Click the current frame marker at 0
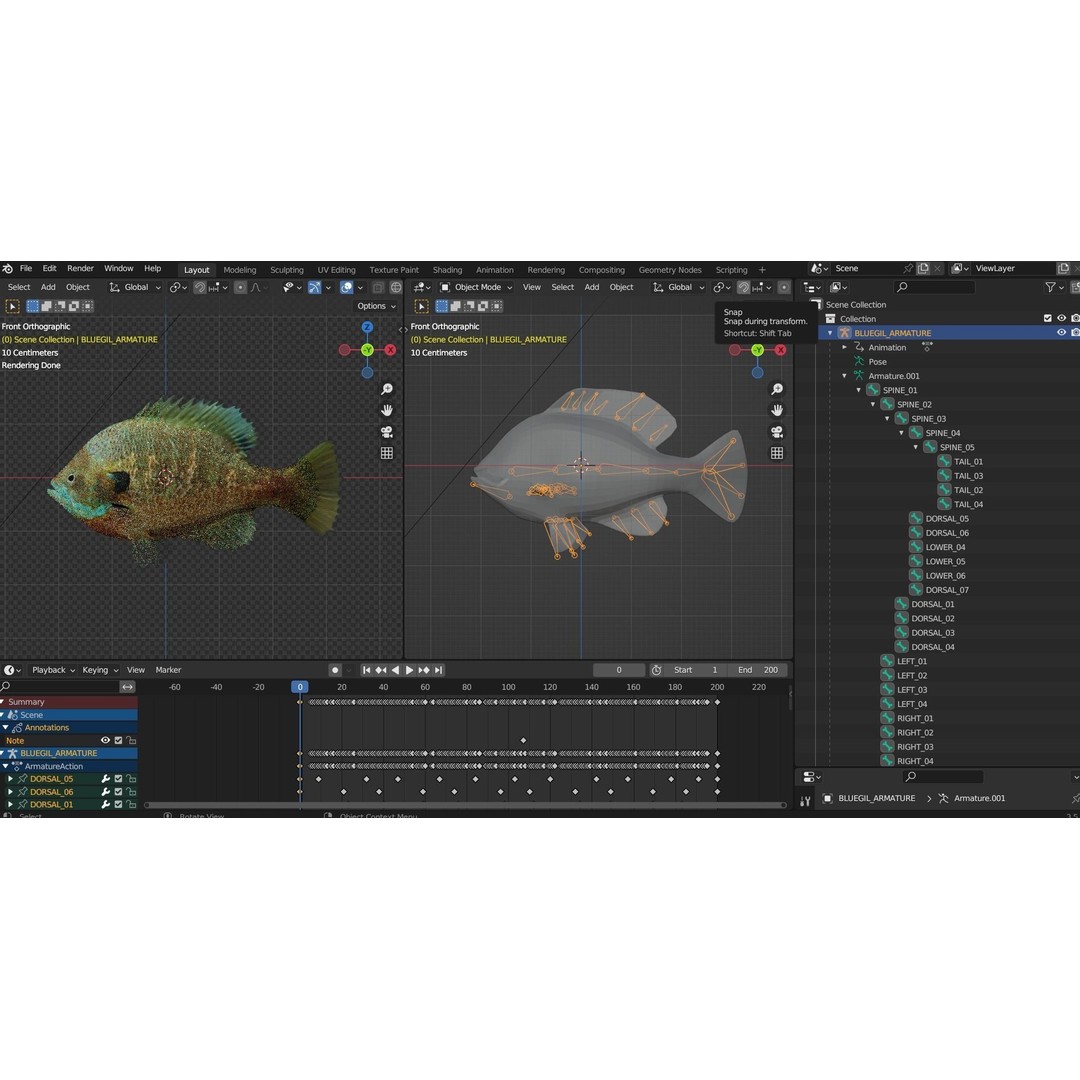 [300, 687]
